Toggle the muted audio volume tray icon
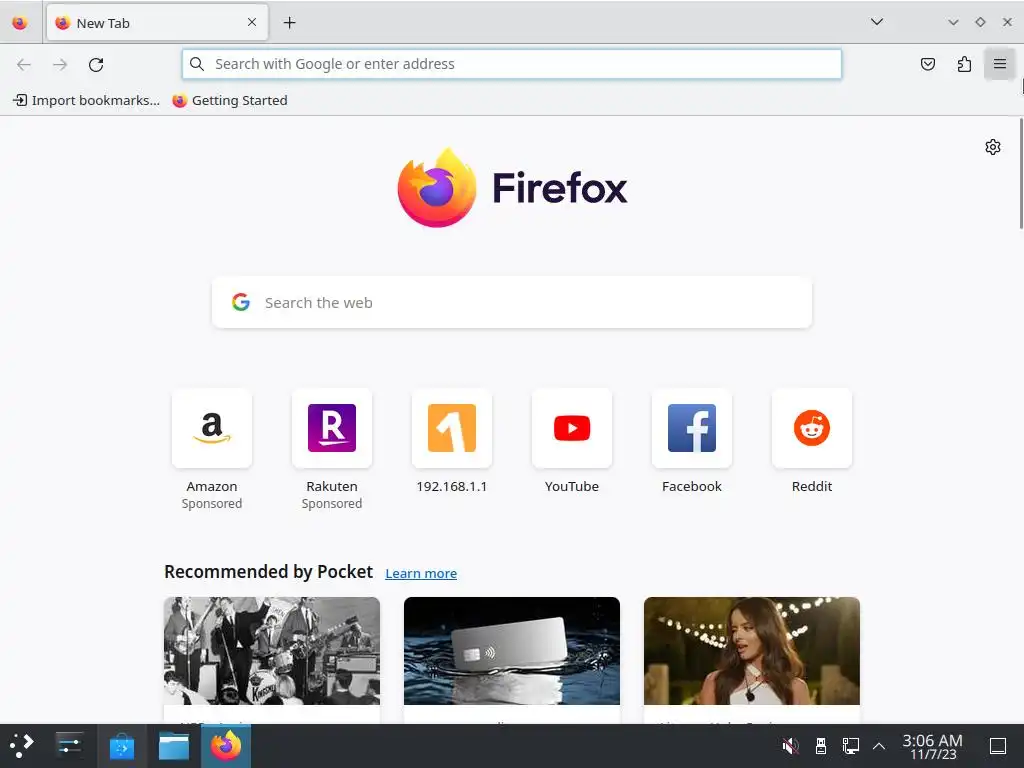Screen dimensions: 1024x768 pyautogui.click(x=790, y=746)
